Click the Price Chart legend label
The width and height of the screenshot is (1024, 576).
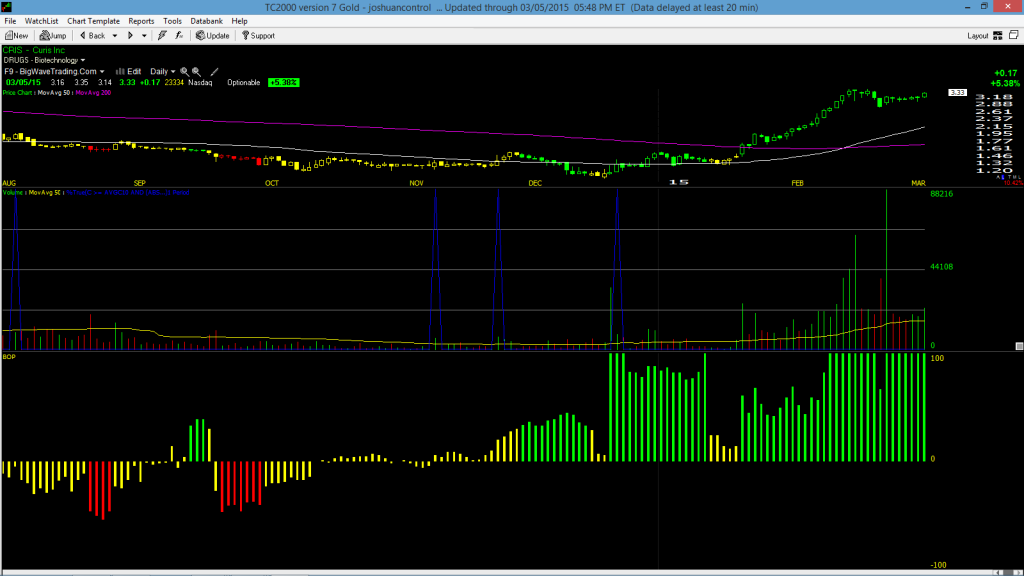click(x=17, y=93)
